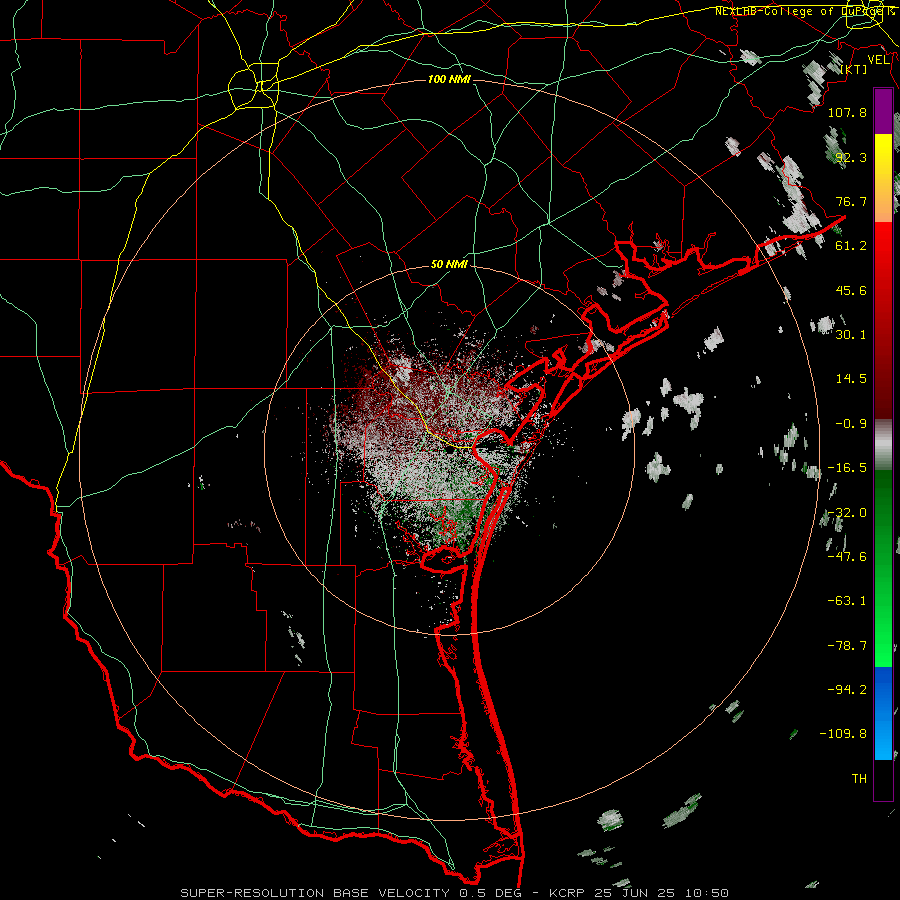Select the "VEL" legend heading
900x900 pixels.
tap(878, 60)
